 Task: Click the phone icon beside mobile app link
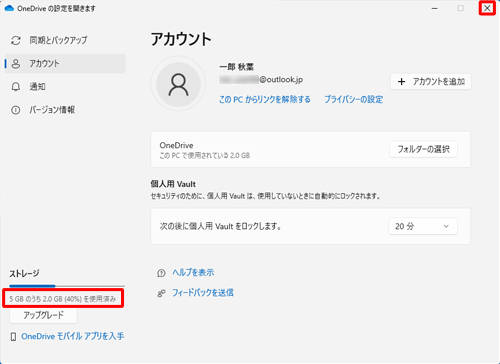13,337
